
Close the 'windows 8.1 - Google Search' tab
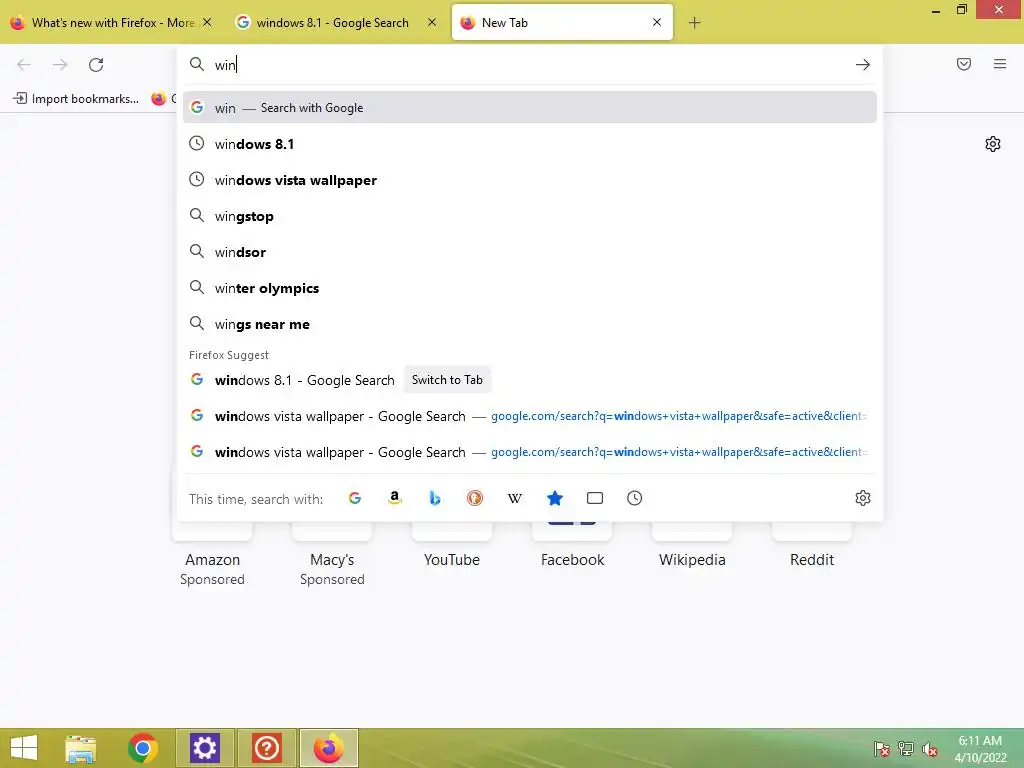tap(432, 22)
